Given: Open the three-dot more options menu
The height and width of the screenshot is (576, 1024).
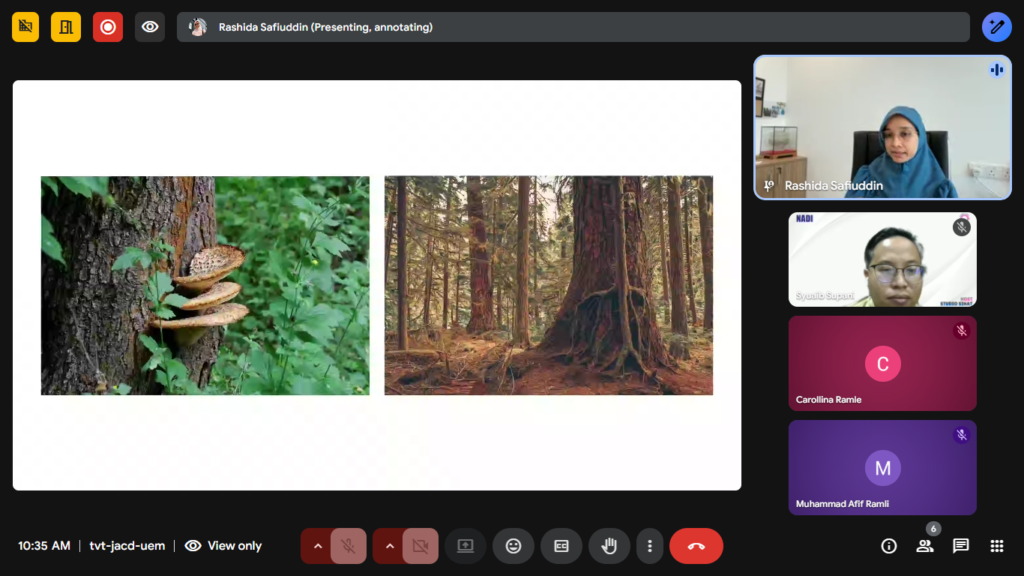Looking at the screenshot, I should coord(650,546).
